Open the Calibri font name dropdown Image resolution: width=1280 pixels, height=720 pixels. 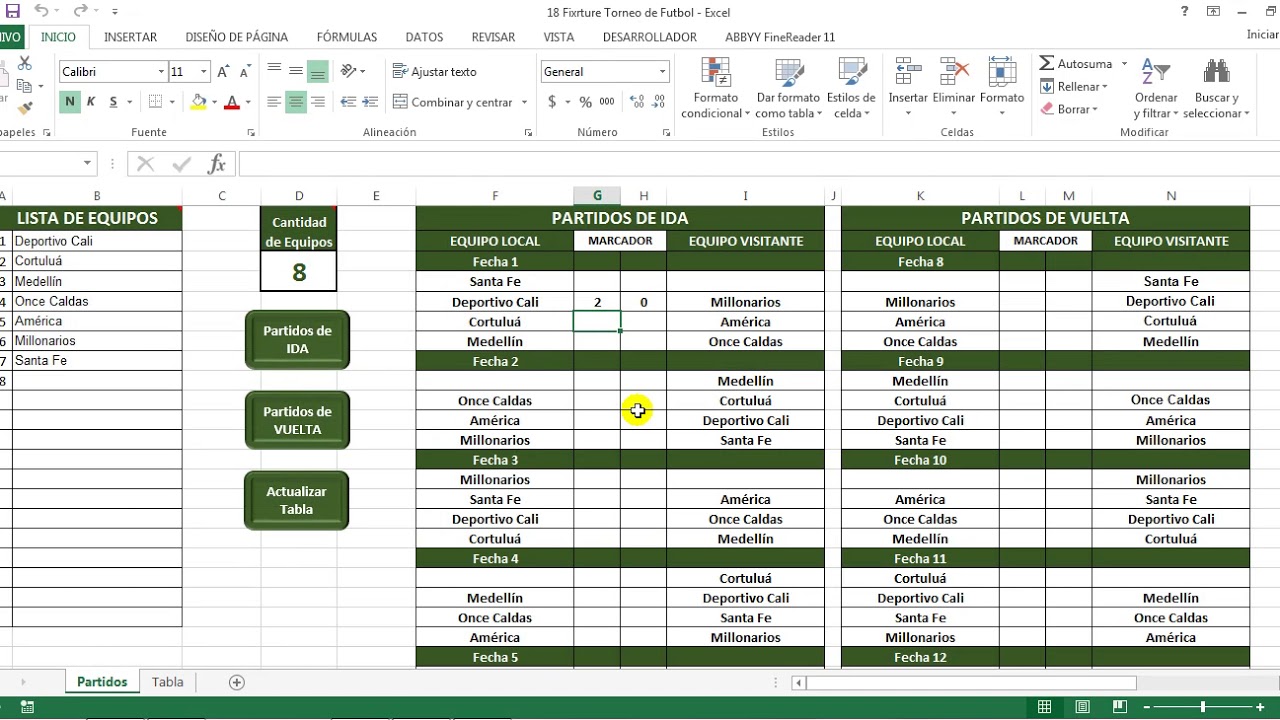[x=161, y=72]
